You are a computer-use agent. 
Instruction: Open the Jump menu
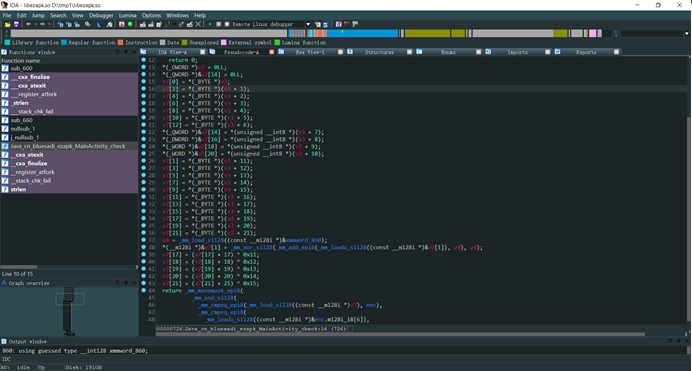(38, 15)
